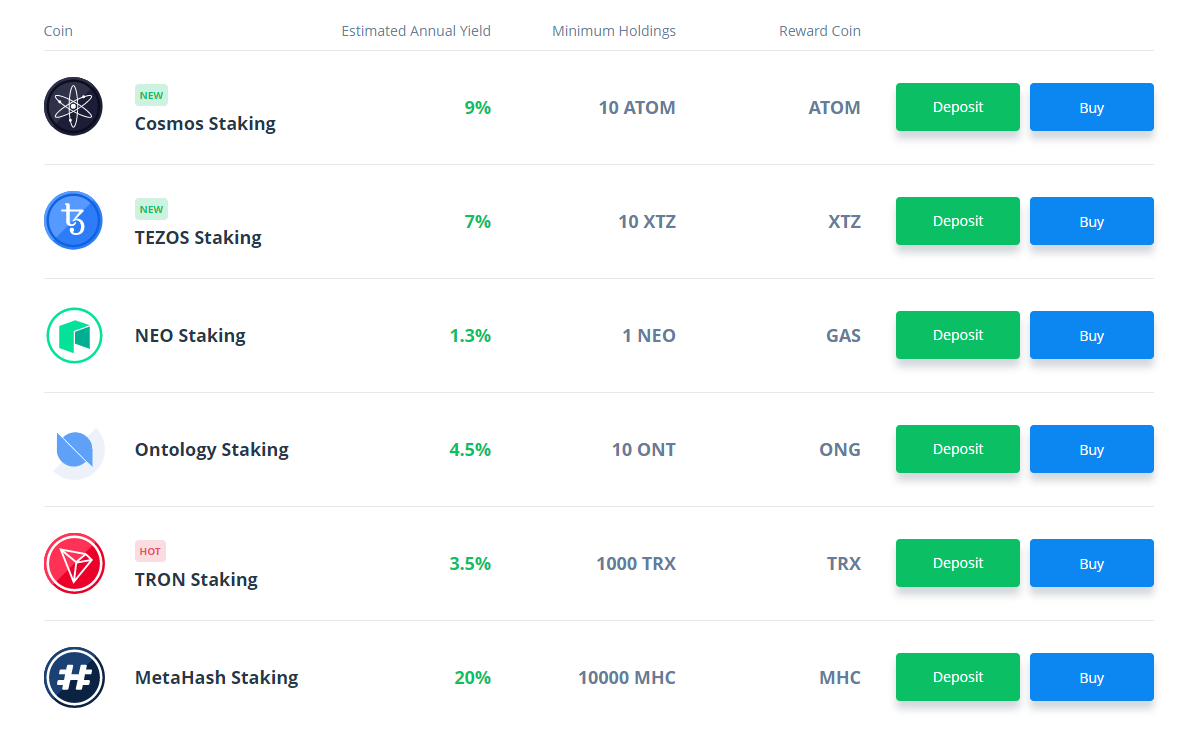Screen dimensions: 1186x731
Task: Click the NEW badge above Cosmos Staking
Action: click(151, 96)
